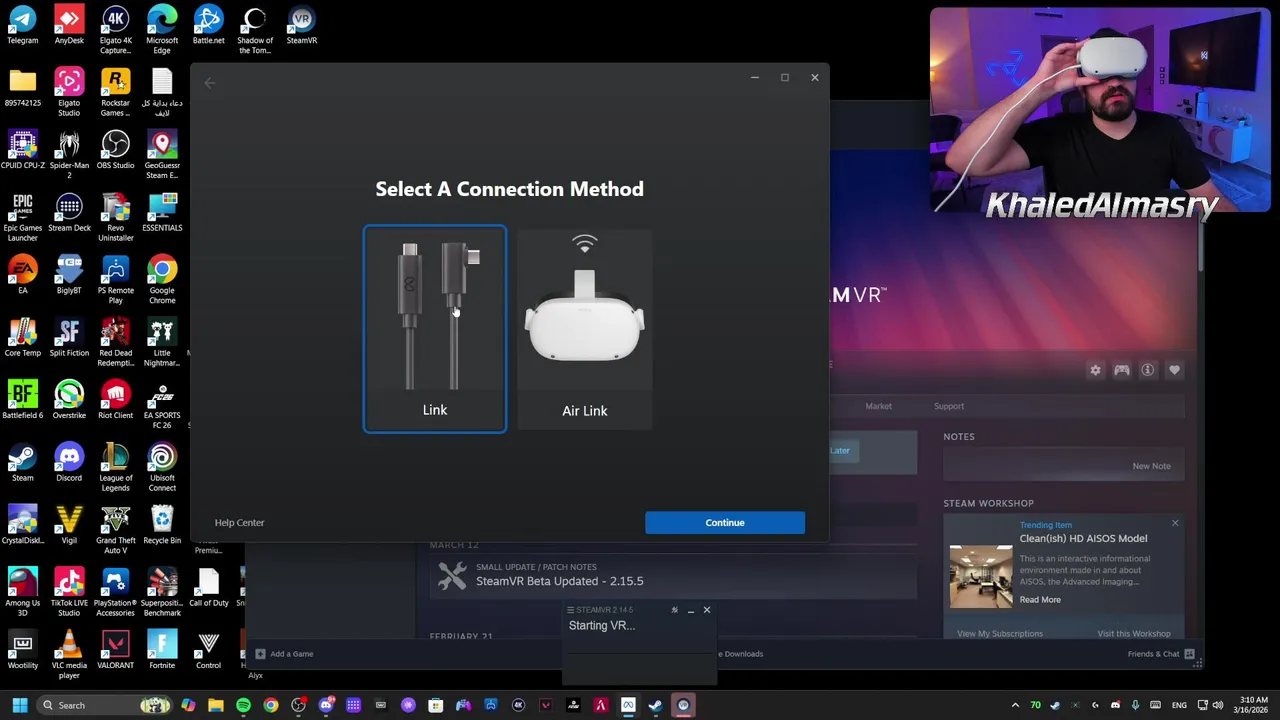Viewport: 1280px width, 720px height.
Task: Open Rockstar Games launcher icon
Action: point(115,93)
